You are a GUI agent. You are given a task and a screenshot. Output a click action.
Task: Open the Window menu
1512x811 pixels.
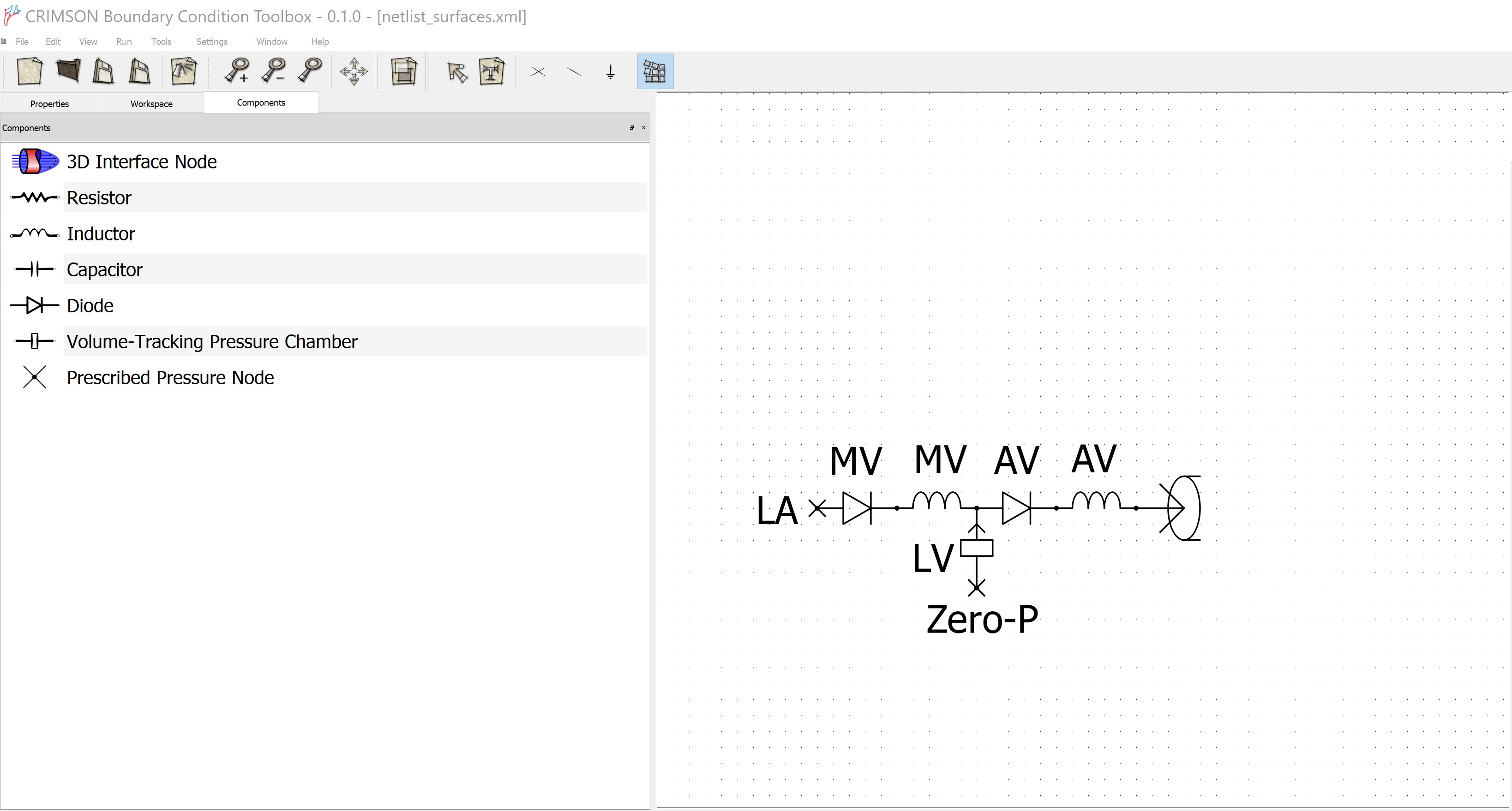click(x=271, y=41)
